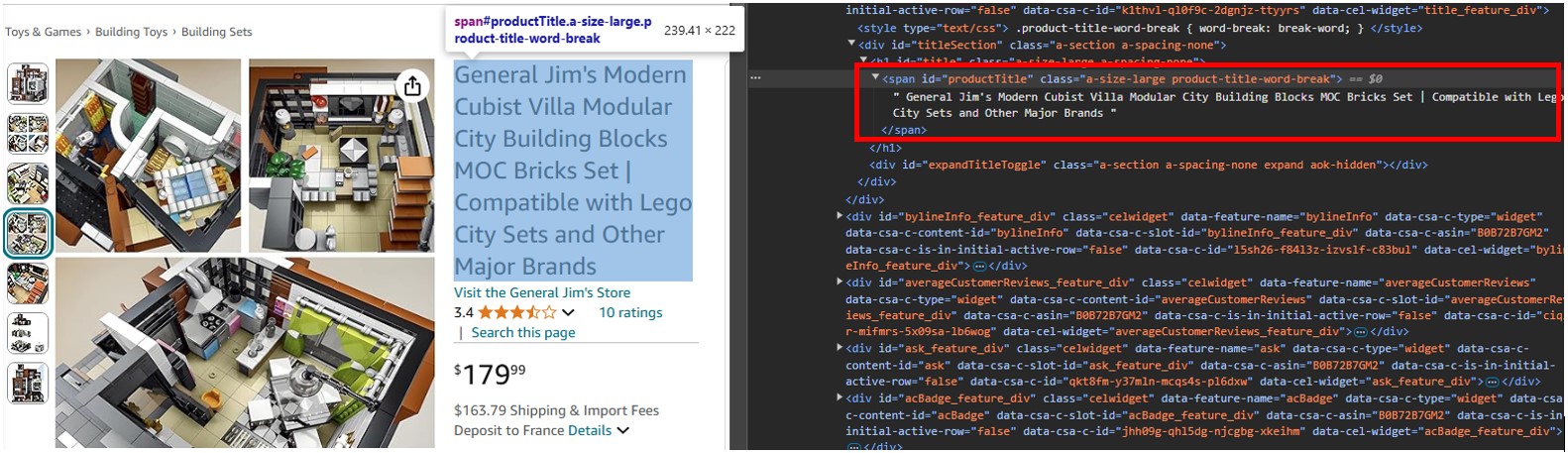This screenshot has height=453, width=1568.
Task: Click ellipsis in ask_feature_div row
Action: point(1492,382)
